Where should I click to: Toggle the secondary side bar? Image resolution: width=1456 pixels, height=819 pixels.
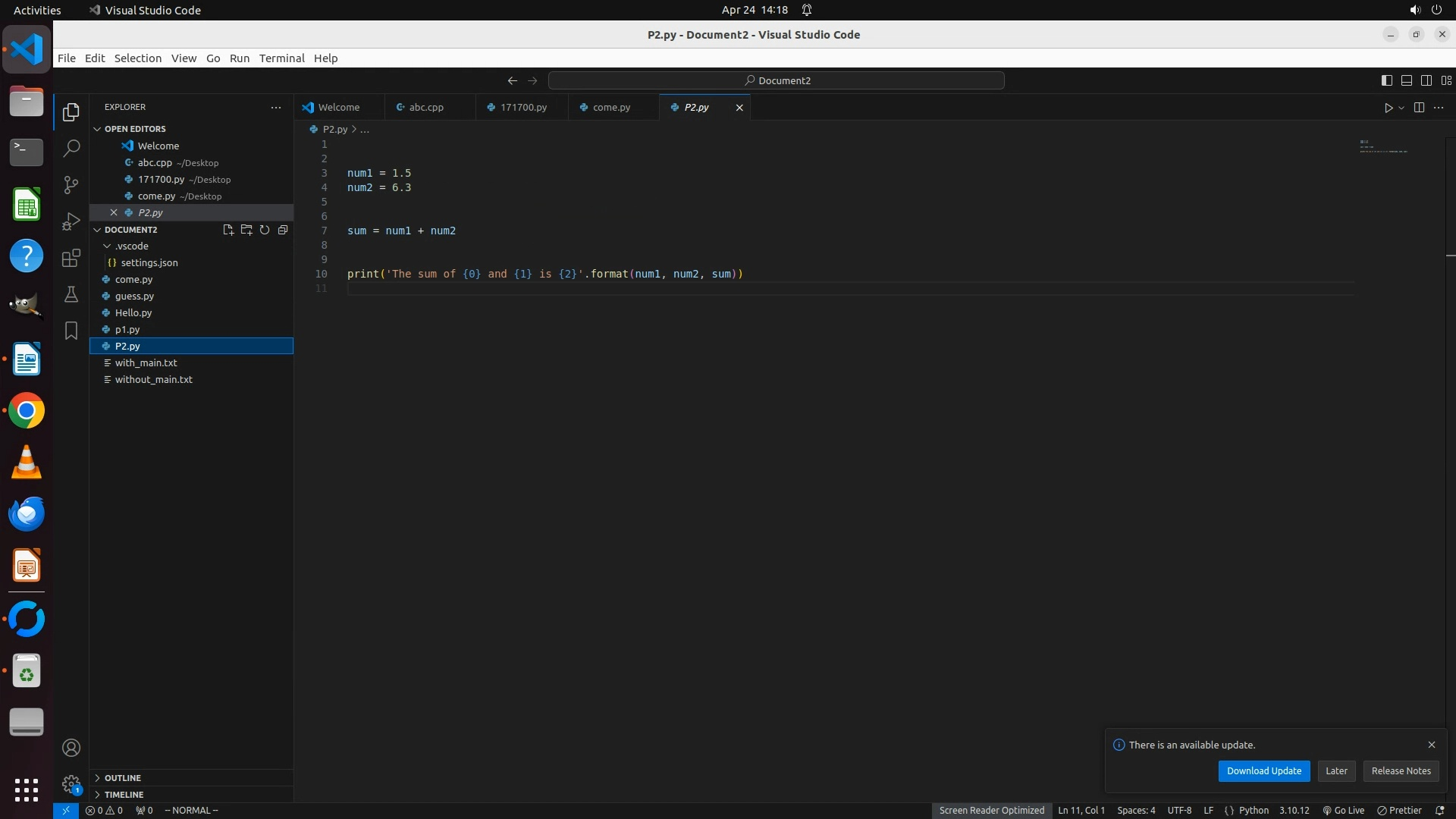(x=1426, y=80)
